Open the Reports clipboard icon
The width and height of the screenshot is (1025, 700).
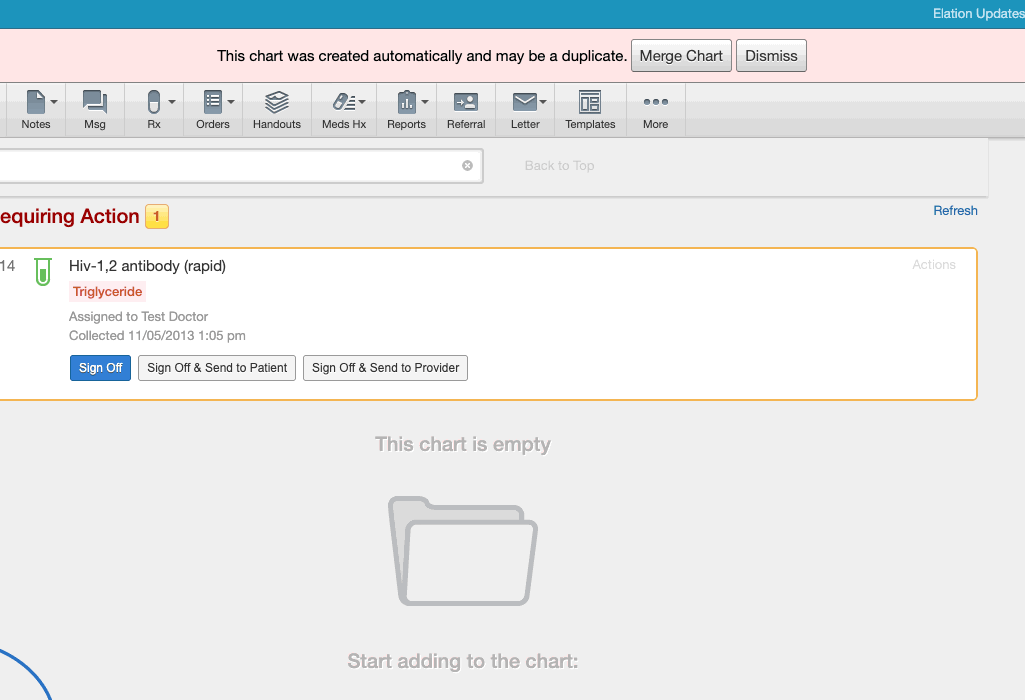pos(405,102)
